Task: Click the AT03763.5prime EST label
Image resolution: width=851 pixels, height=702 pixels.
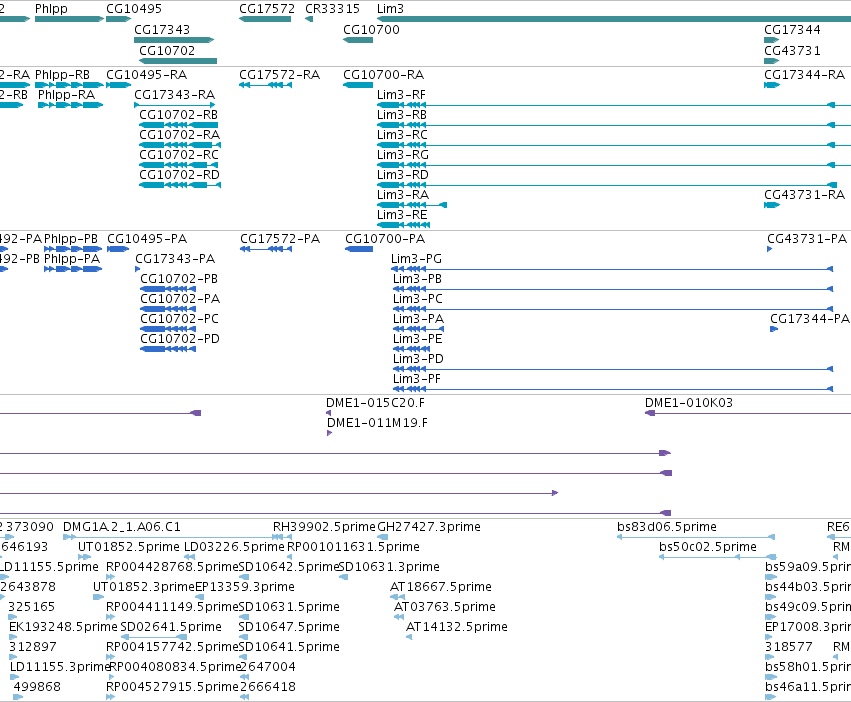Action: (x=444, y=608)
